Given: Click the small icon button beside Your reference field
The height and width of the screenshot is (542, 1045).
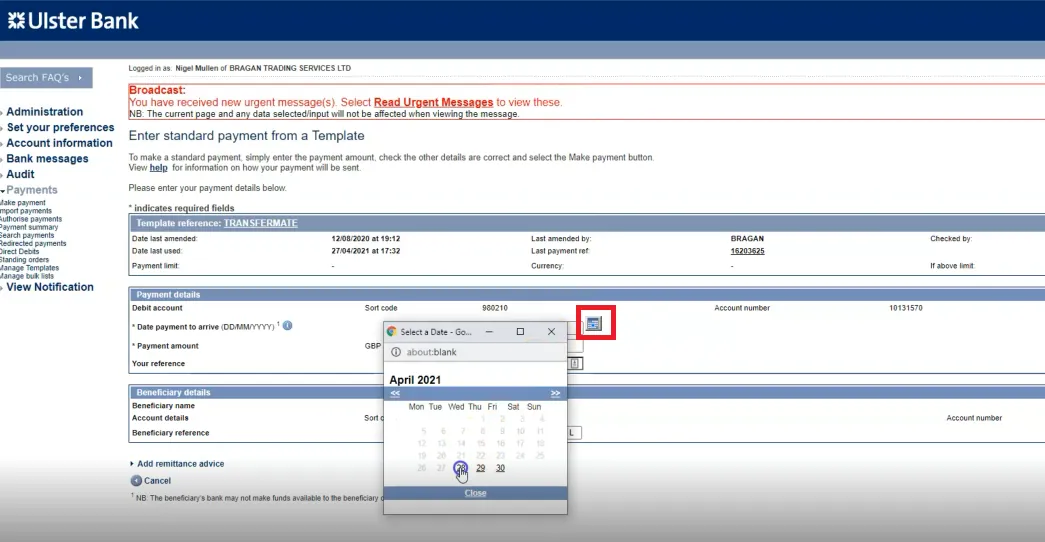Looking at the screenshot, I should pyautogui.click(x=575, y=363).
